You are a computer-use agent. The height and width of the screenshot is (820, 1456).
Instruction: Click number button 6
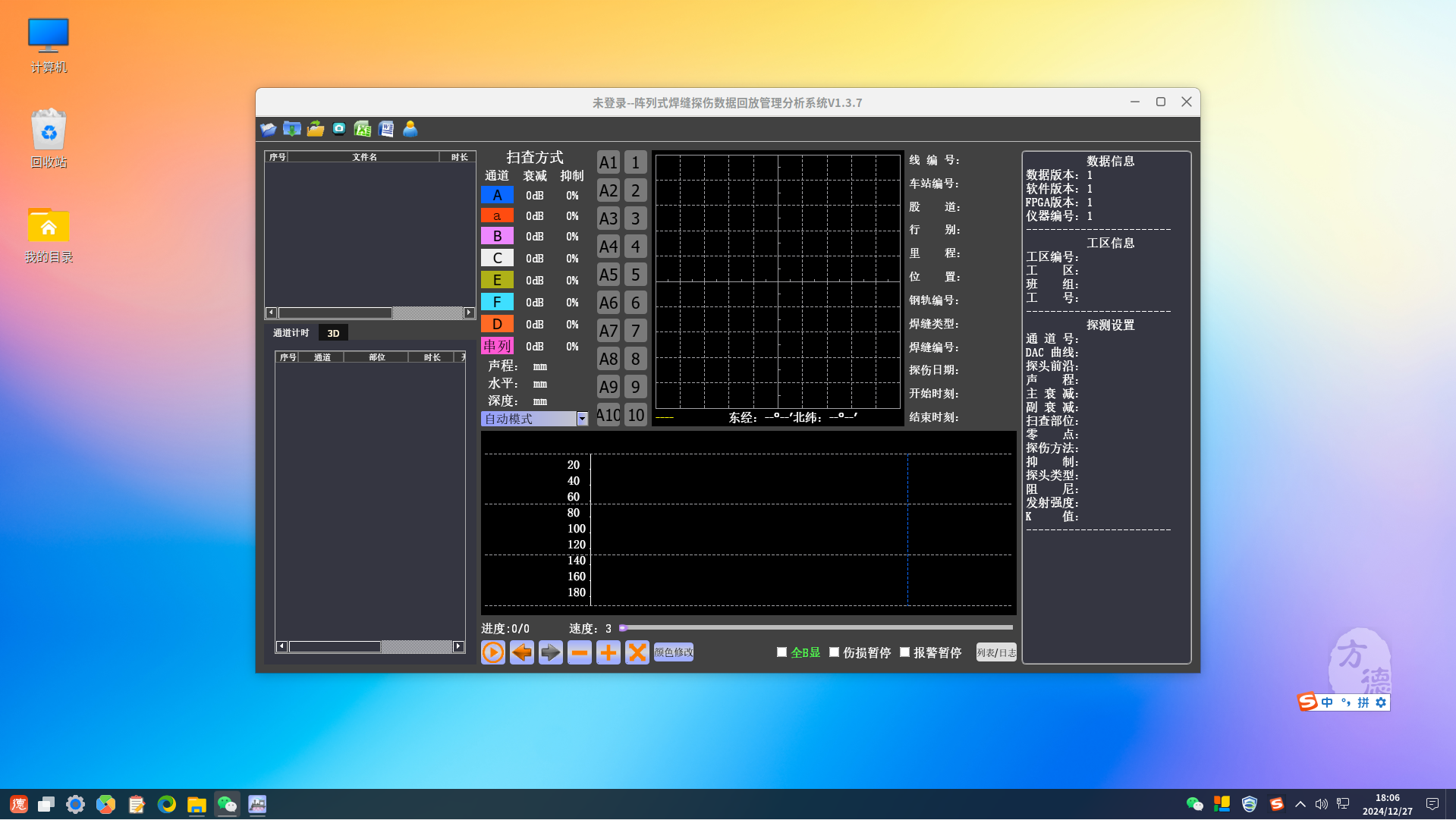click(636, 303)
